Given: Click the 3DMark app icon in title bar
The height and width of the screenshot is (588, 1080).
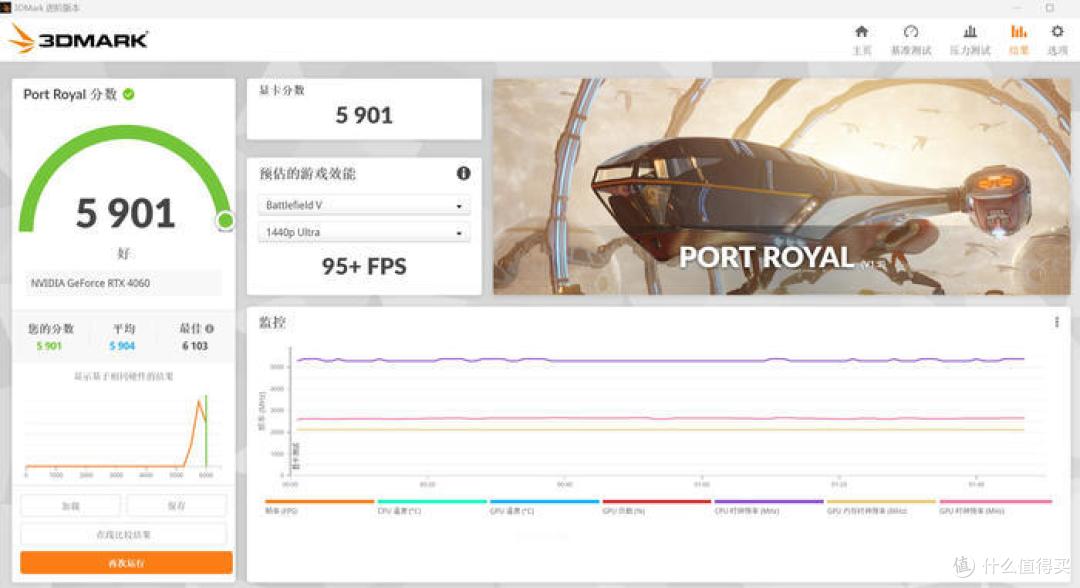Looking at the screenshot, I should tap(6, 8).
